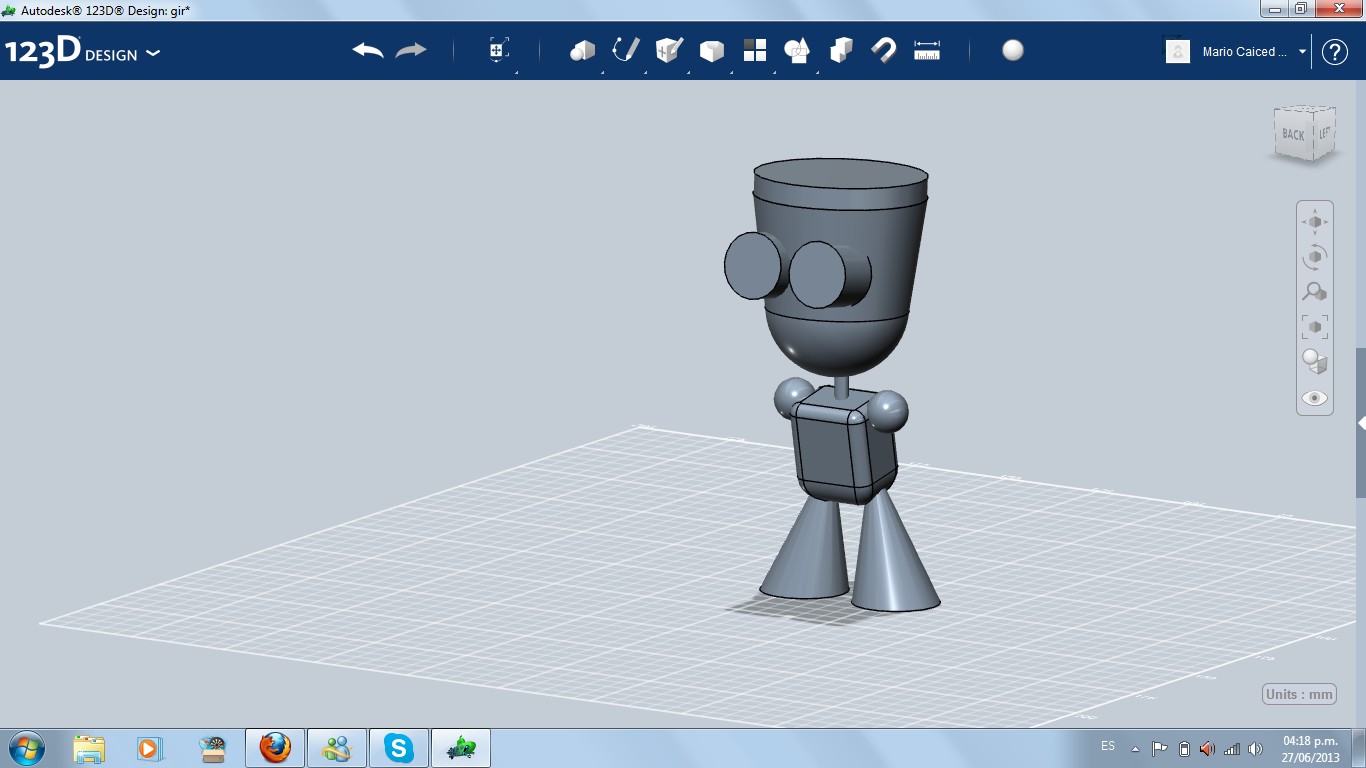Toggle visibility with the eye icon

(1315, 398)
